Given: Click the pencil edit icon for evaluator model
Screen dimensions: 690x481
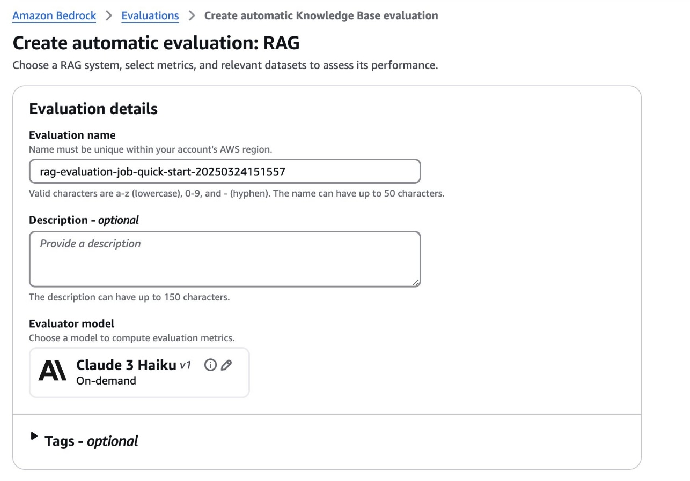Looking at the screenshot, I should pos(226,365).
